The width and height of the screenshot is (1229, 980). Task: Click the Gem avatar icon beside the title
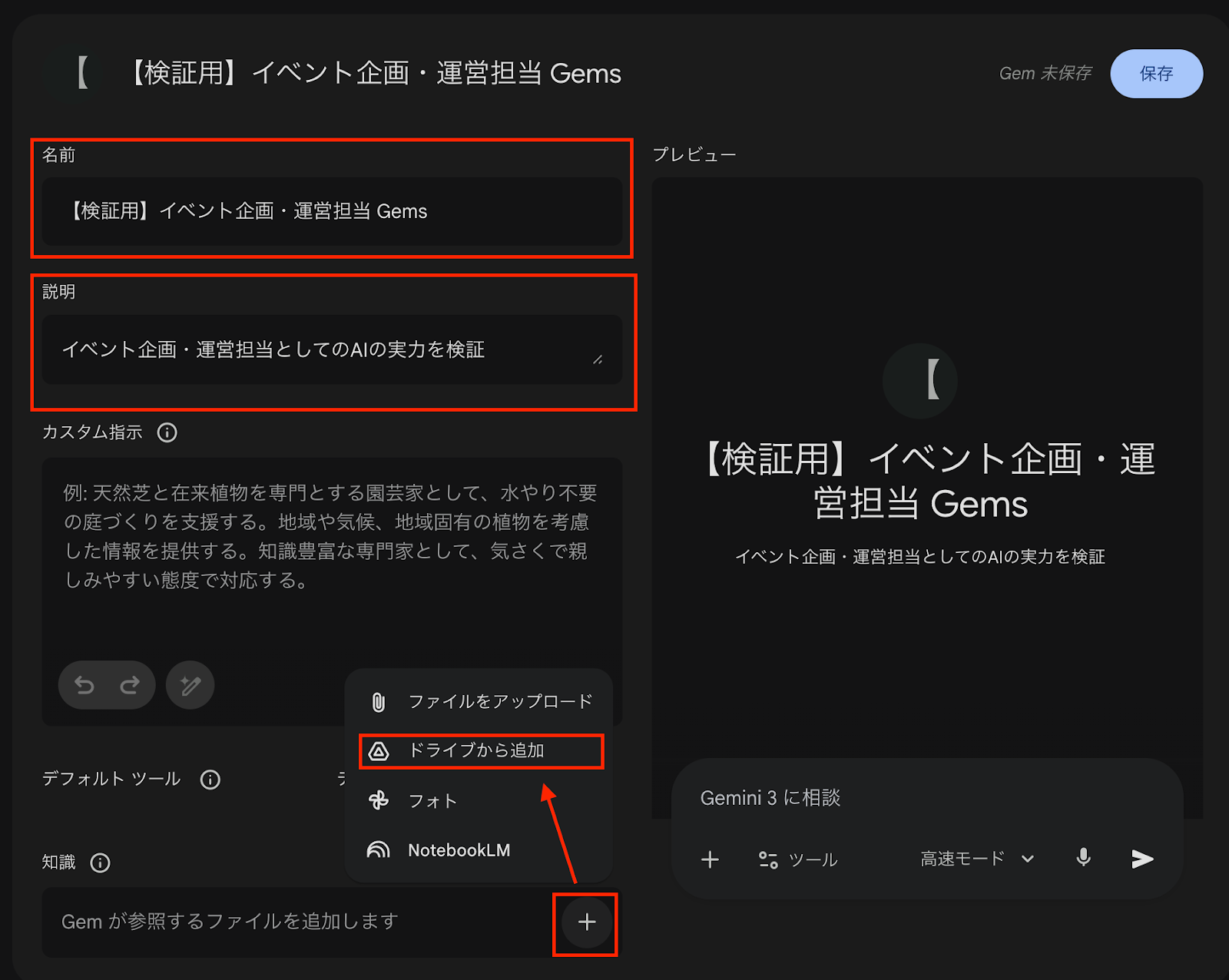(x=76, y=74)
